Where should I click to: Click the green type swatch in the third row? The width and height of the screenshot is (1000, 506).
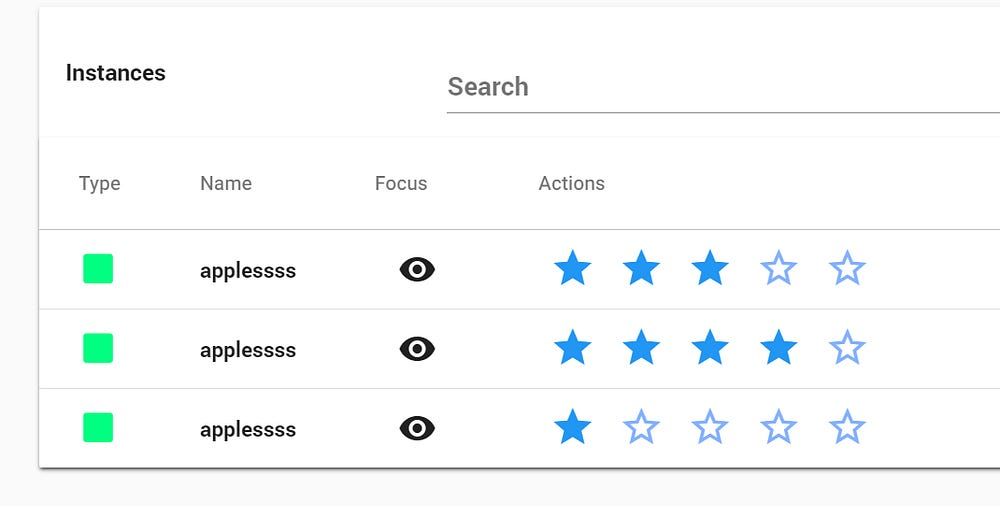(98, 428)
